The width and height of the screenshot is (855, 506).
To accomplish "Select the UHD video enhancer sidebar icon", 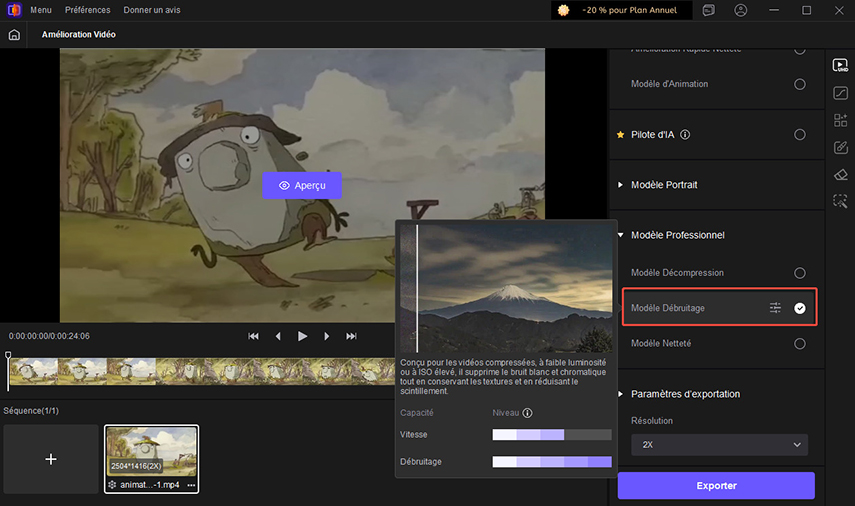I will coord(840,66).
